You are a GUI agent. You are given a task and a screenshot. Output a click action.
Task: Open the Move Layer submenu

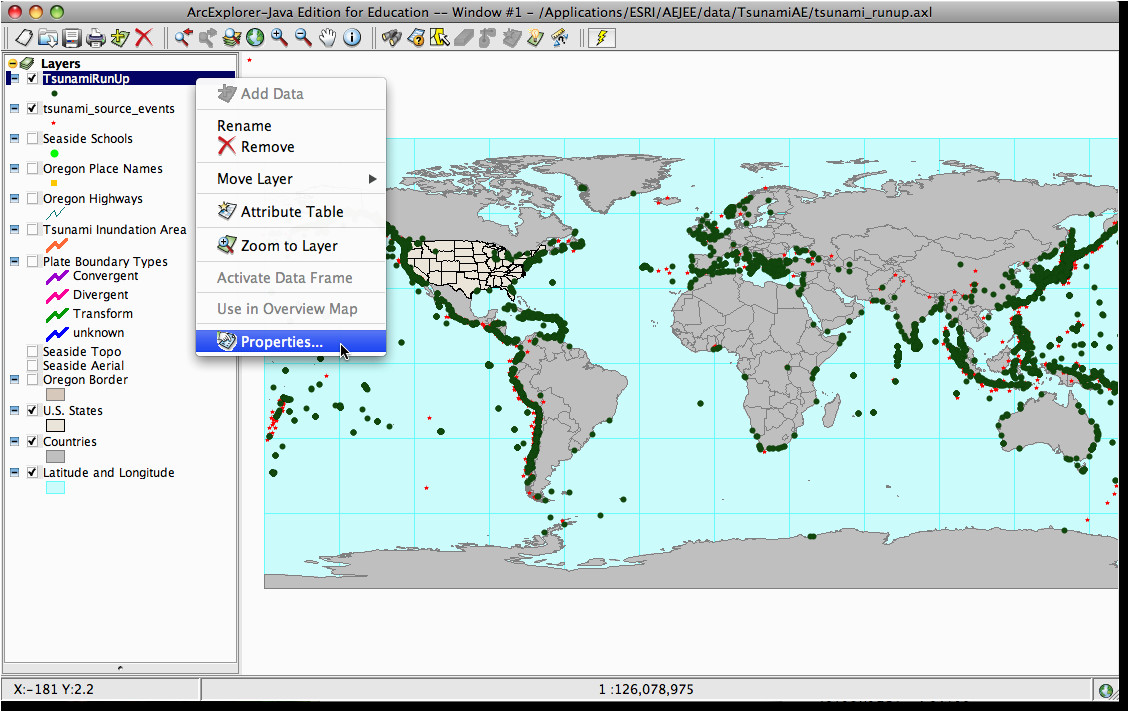291,179
